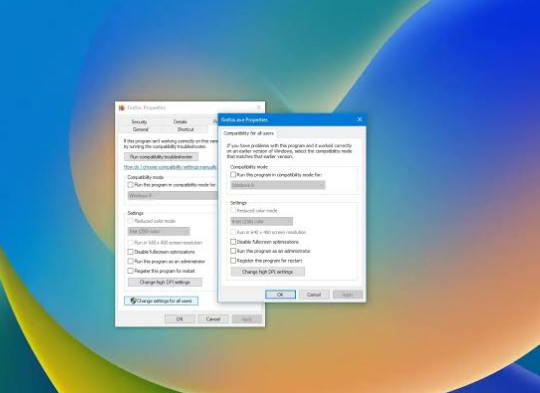Check Run this program as an administrator in front dialog

233,251
